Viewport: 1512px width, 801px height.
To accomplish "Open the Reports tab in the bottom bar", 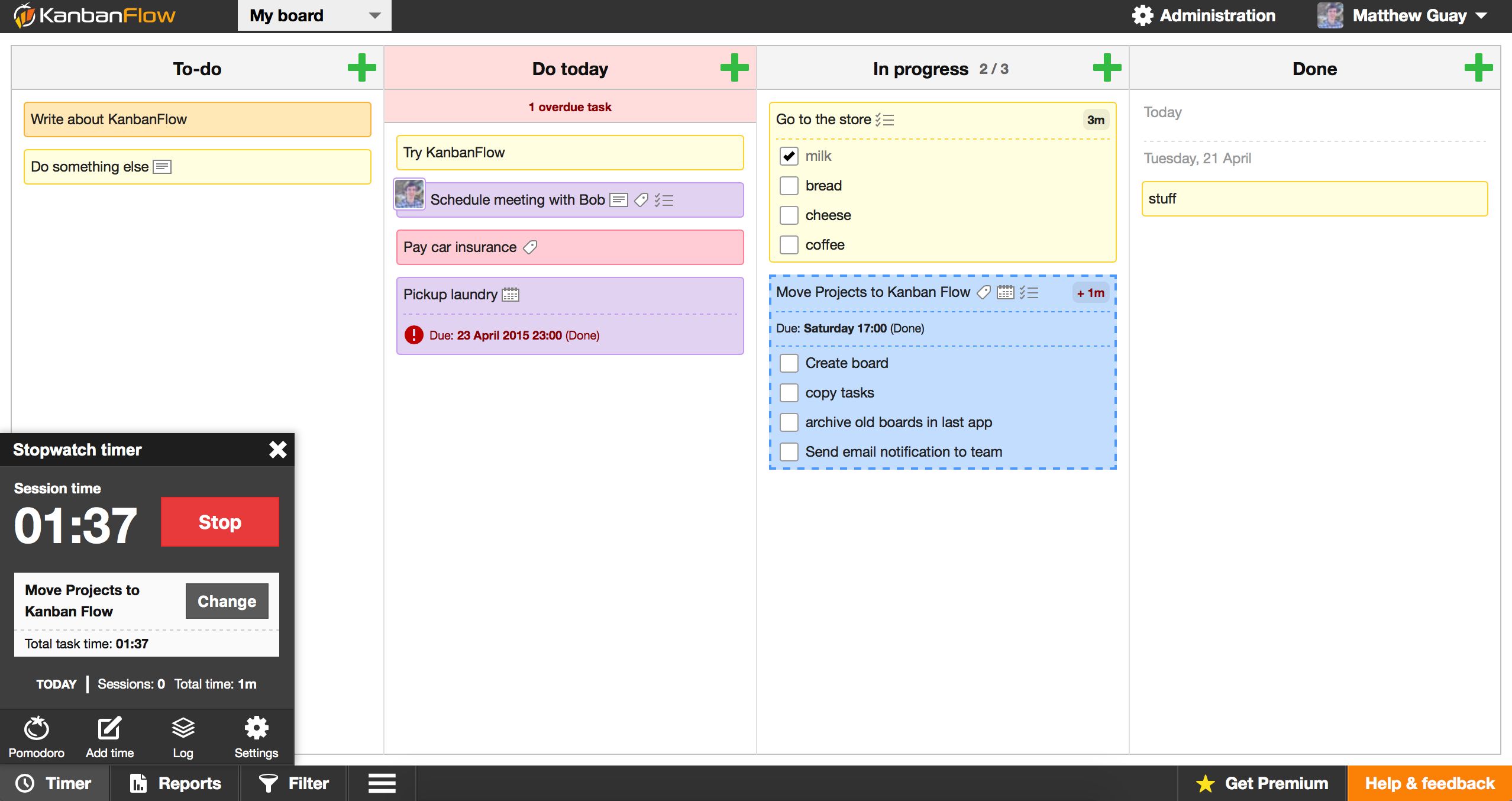I will (x=175, y=783).
